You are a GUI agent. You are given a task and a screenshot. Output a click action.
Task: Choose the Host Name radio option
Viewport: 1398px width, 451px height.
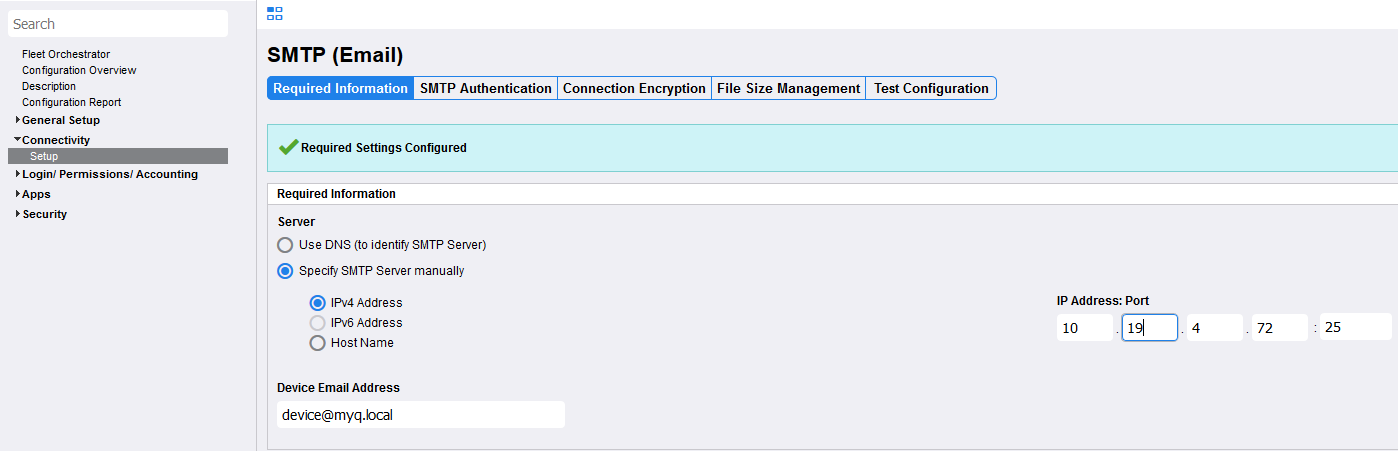pyautogui.click(x=318, y=343)
